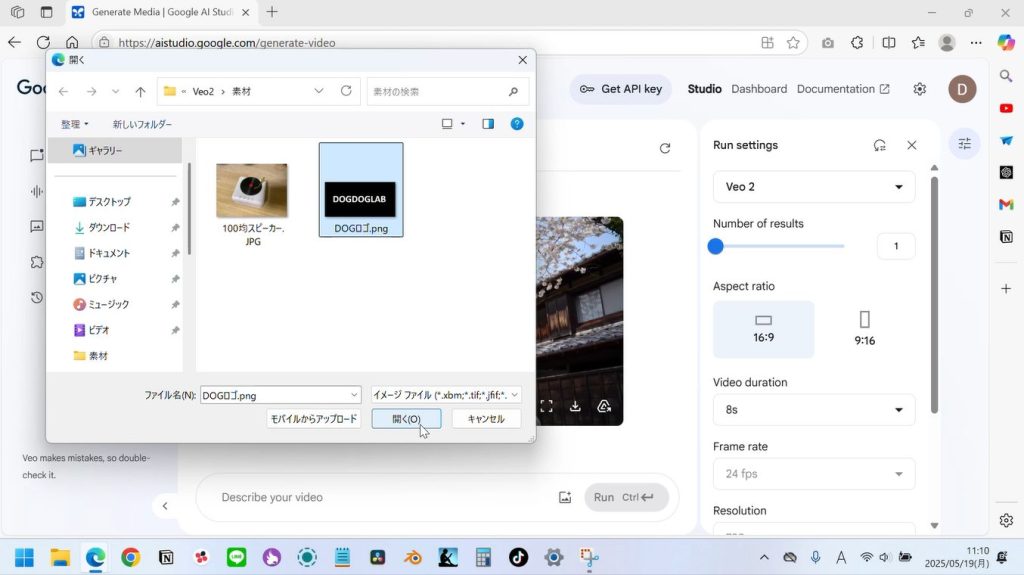
Task: Open the 整理 menu in file dialog
Action: 75,124
